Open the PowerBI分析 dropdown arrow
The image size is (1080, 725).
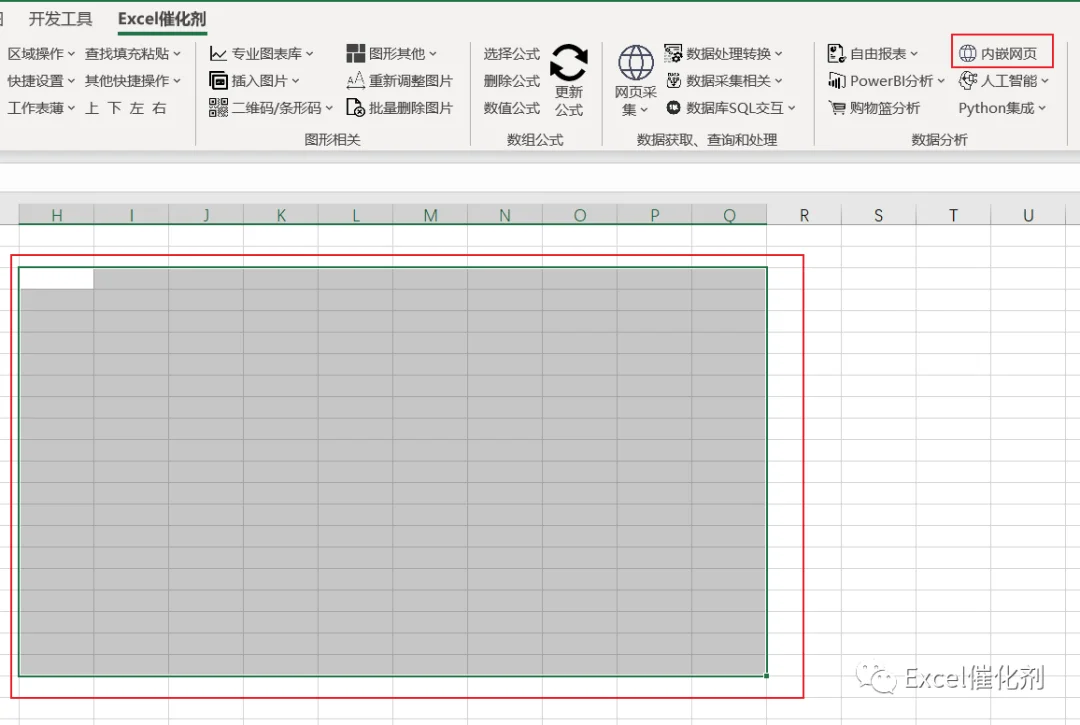pyautogui.click(x=941, y=81)
